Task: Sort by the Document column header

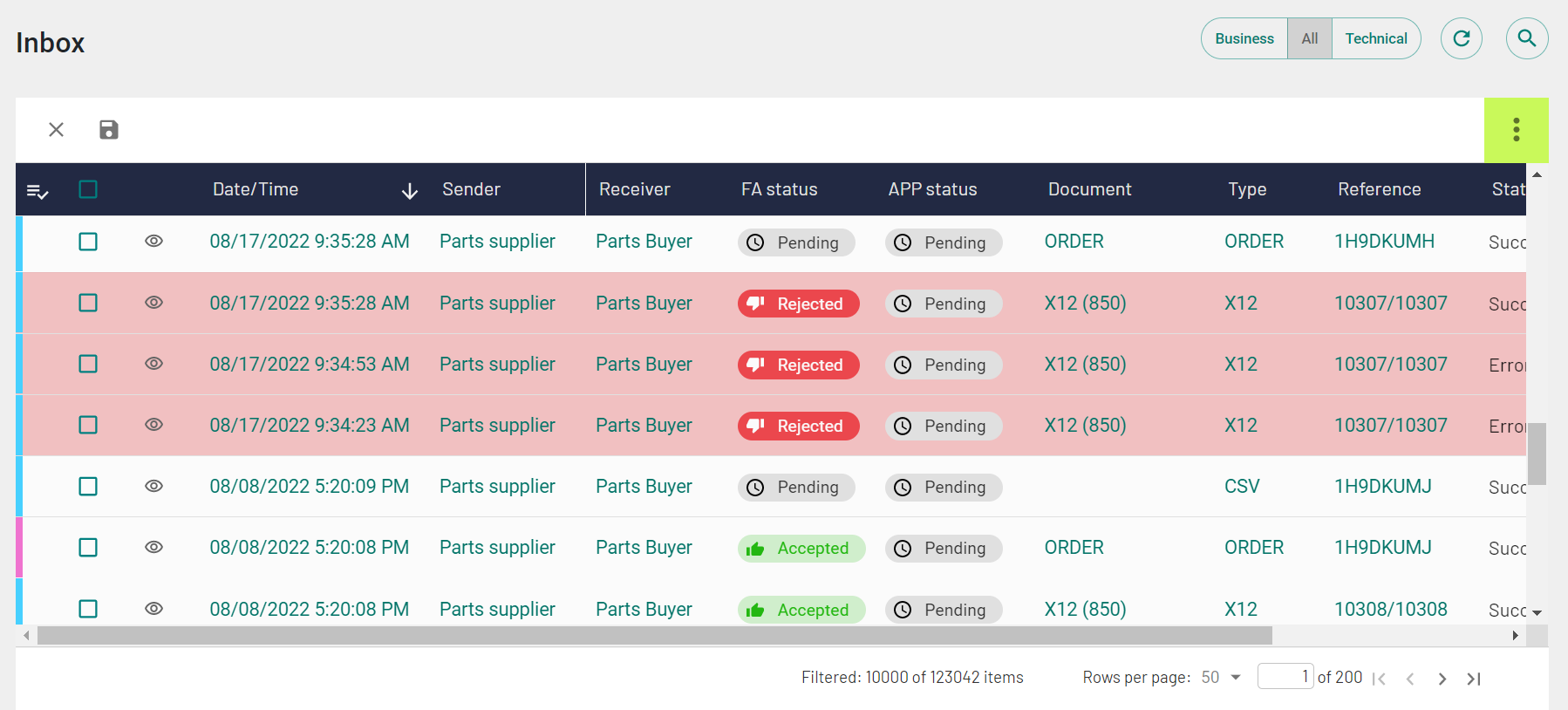Action: coord(1089,189)
